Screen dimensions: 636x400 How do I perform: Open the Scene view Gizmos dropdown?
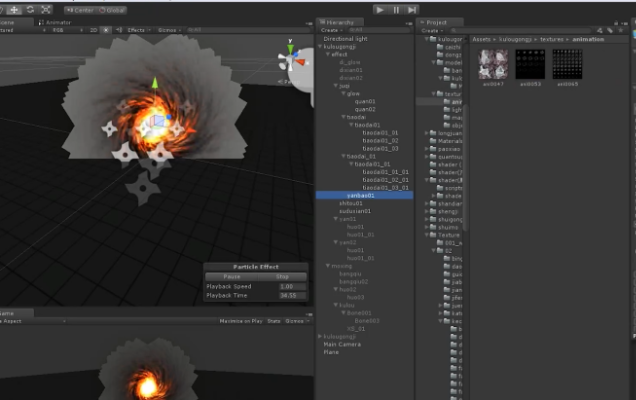169,30
